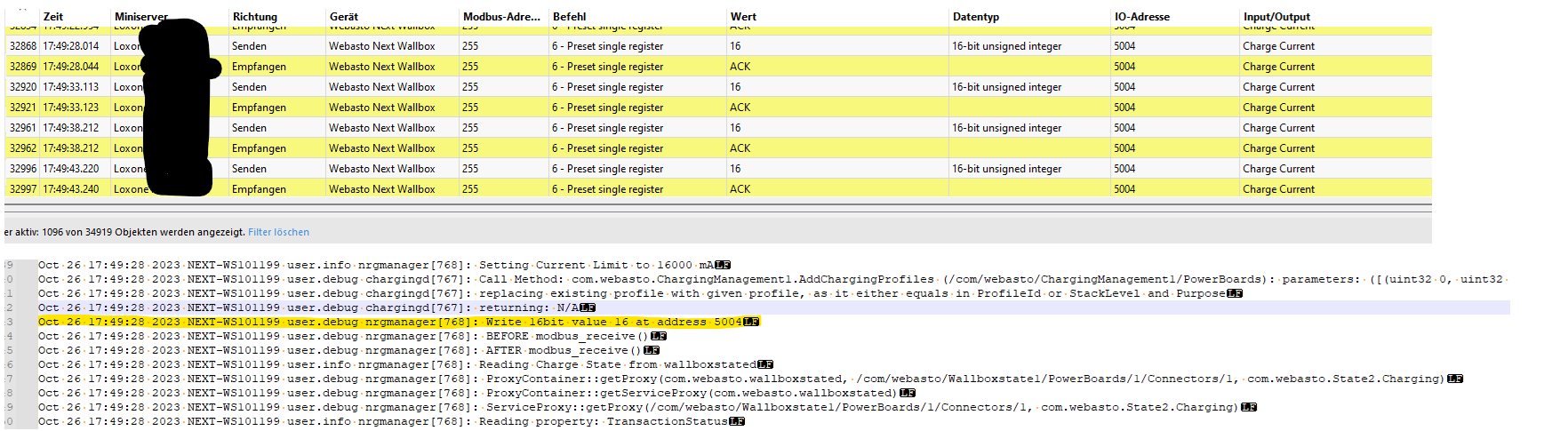
Task: Click log line 'AFTER modbus_receive()'
Action: 348,350
